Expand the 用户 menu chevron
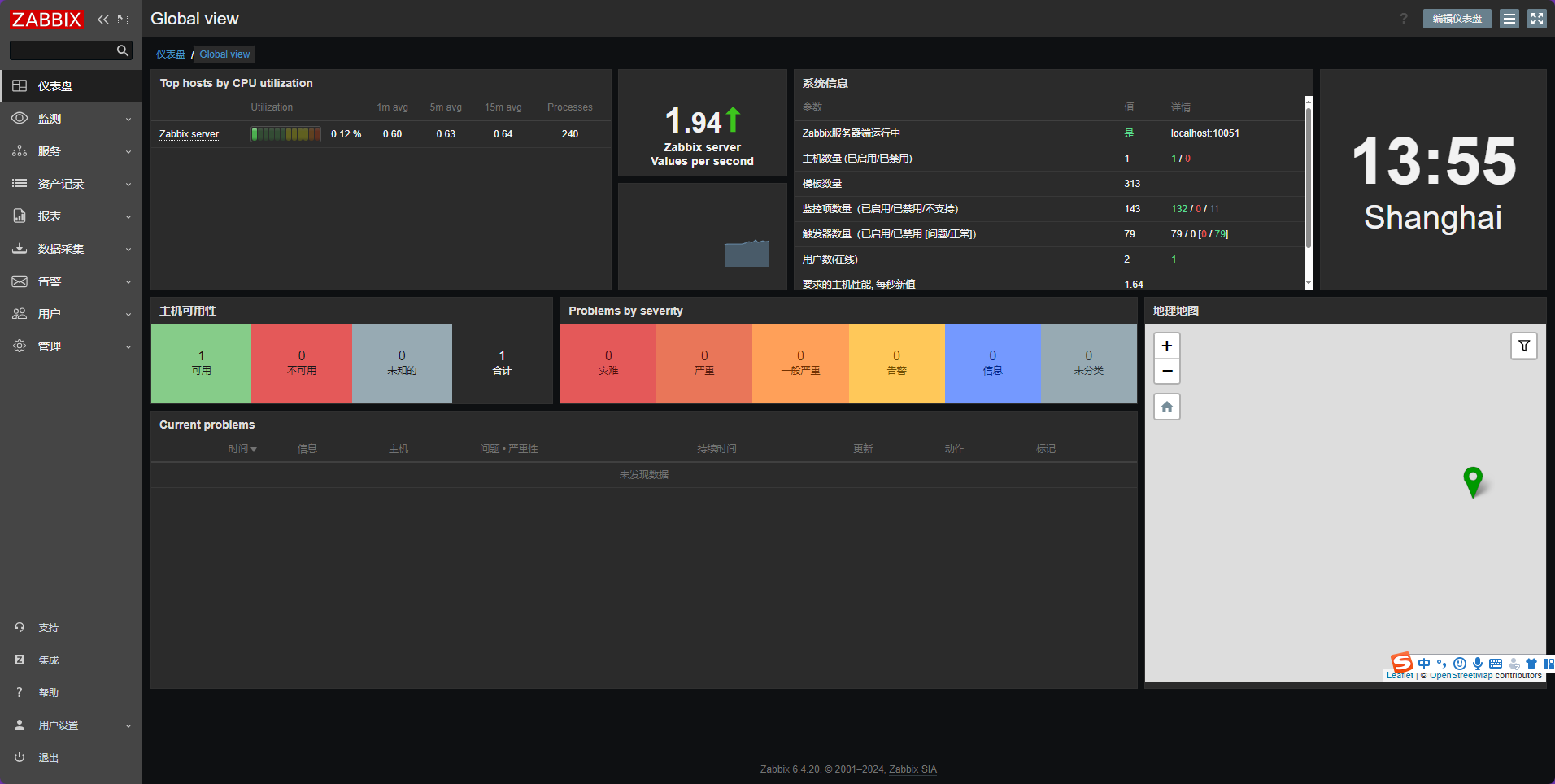The height and width of the screenshot is (784, 1555). 128,315
